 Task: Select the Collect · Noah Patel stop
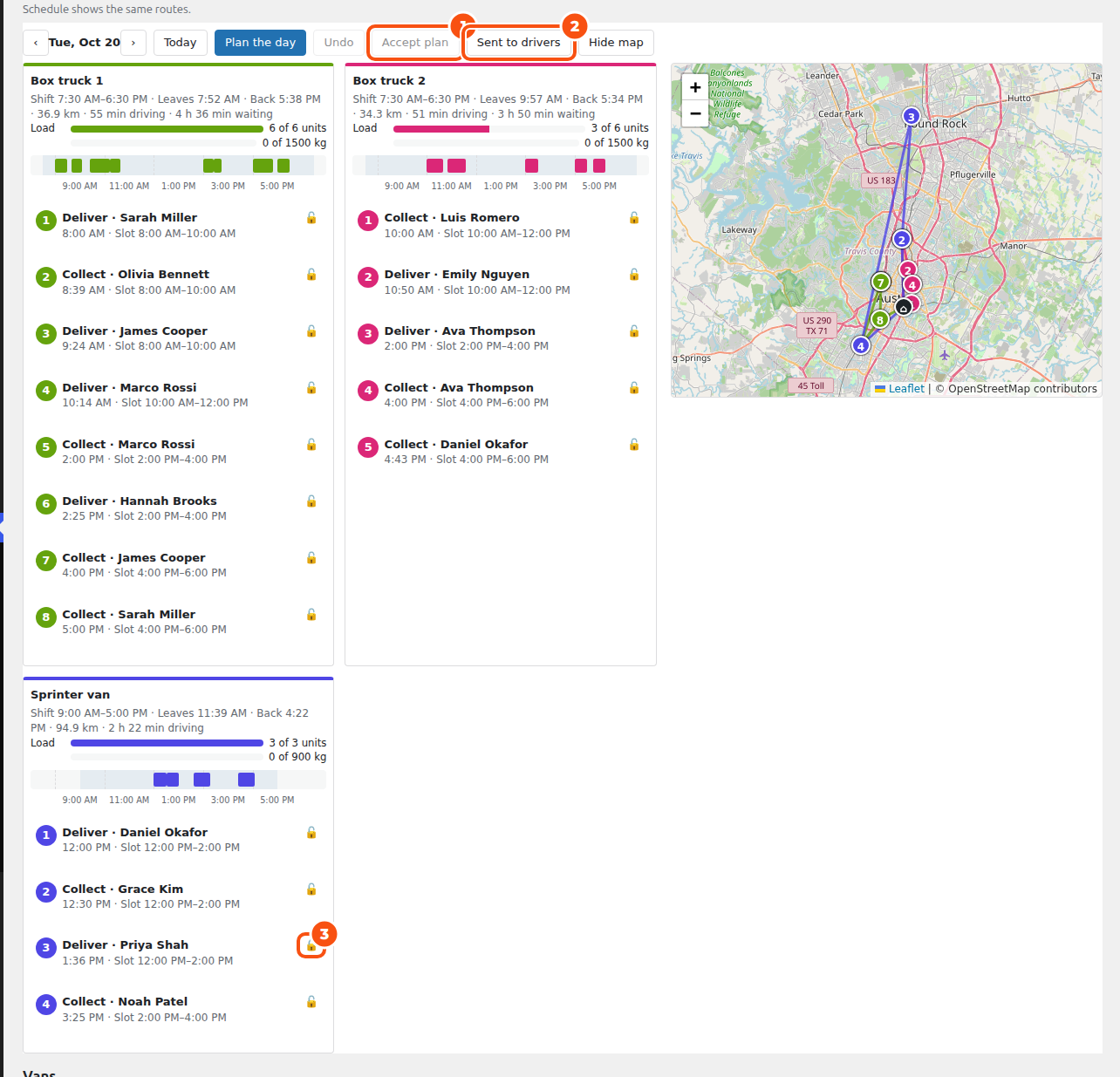pyautogui.click(x=178, y=1010)
